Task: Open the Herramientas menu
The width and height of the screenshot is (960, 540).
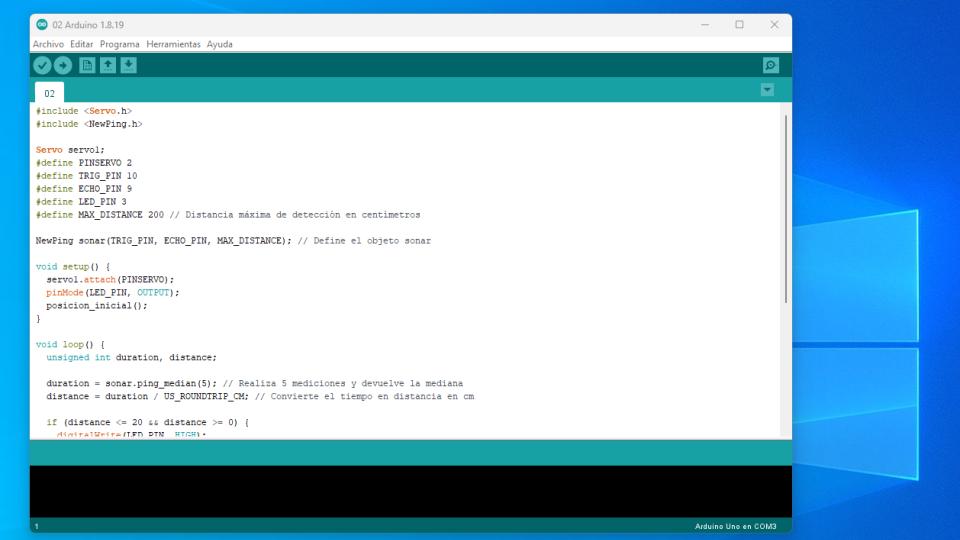Action: [173, 44]
